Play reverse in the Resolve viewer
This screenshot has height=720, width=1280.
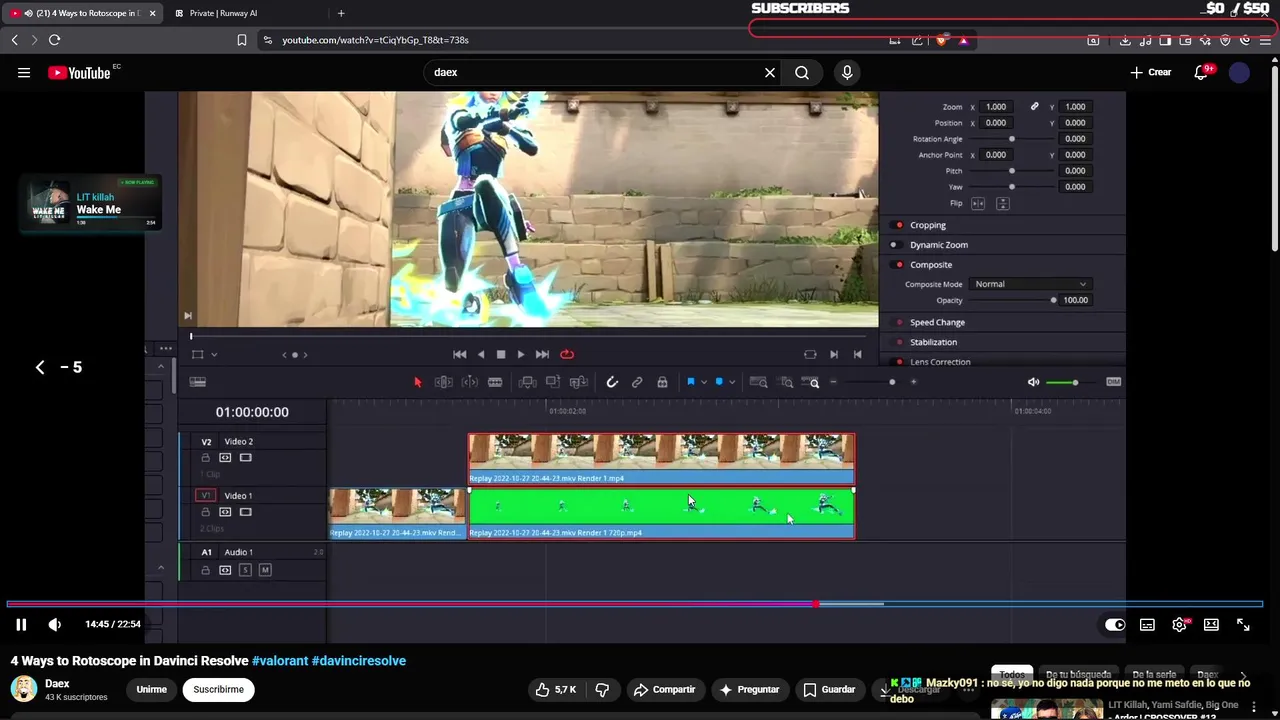pyautogui.click(x=480, y=354)
